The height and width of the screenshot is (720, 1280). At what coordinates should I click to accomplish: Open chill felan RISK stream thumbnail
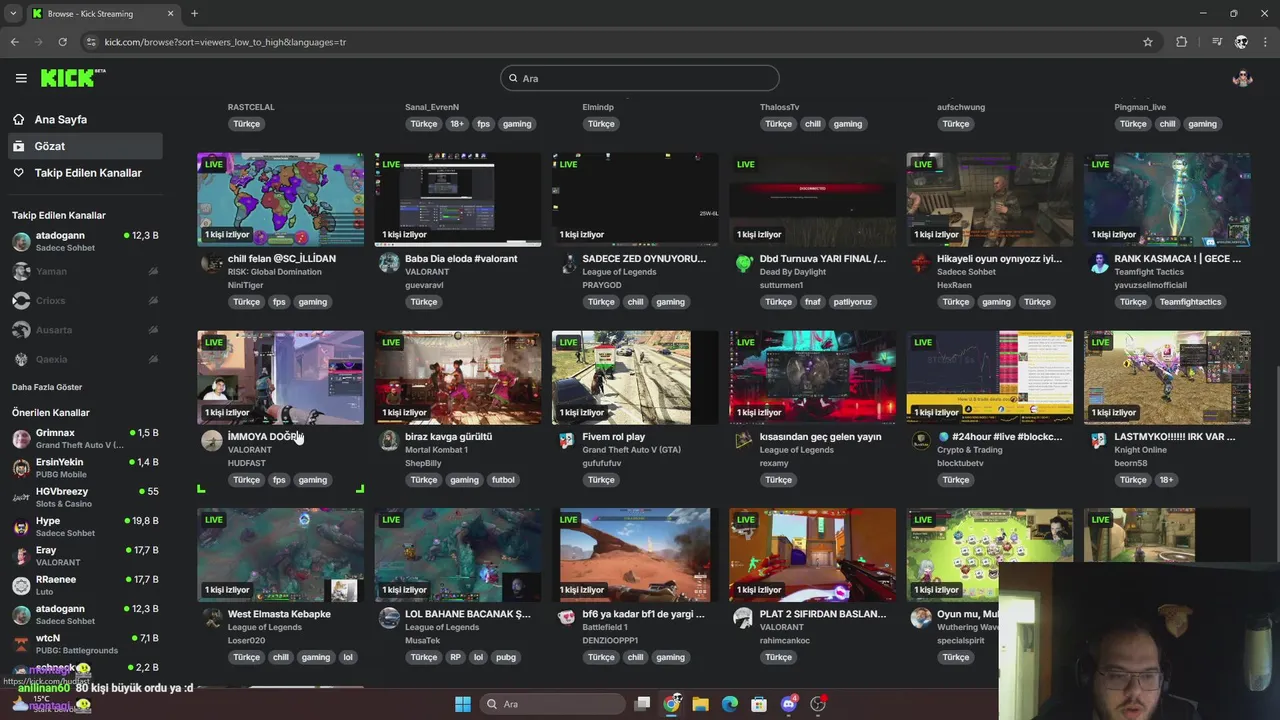(280, 199)
